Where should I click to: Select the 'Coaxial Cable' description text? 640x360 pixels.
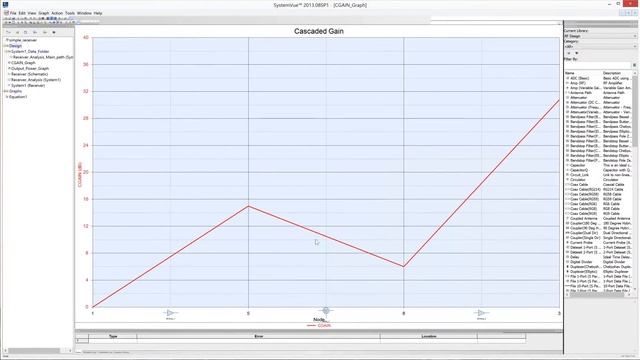click(613, 184)
